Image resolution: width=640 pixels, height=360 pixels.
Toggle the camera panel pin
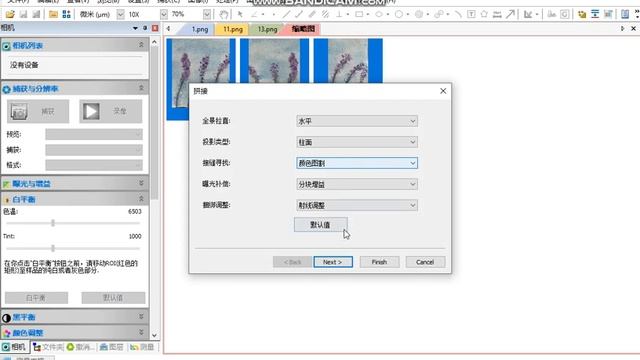pyautogui.click(x=145, y=28)
